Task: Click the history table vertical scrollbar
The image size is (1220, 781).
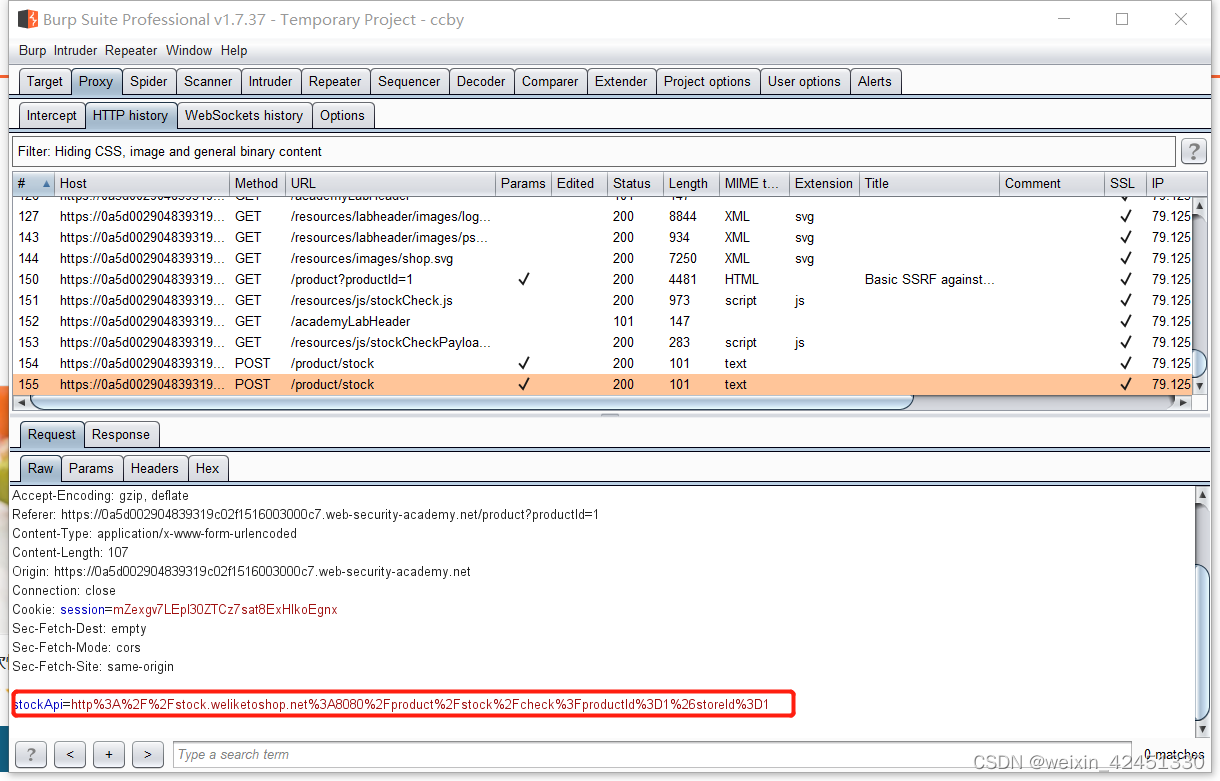Action: (x=1199, y=365)
